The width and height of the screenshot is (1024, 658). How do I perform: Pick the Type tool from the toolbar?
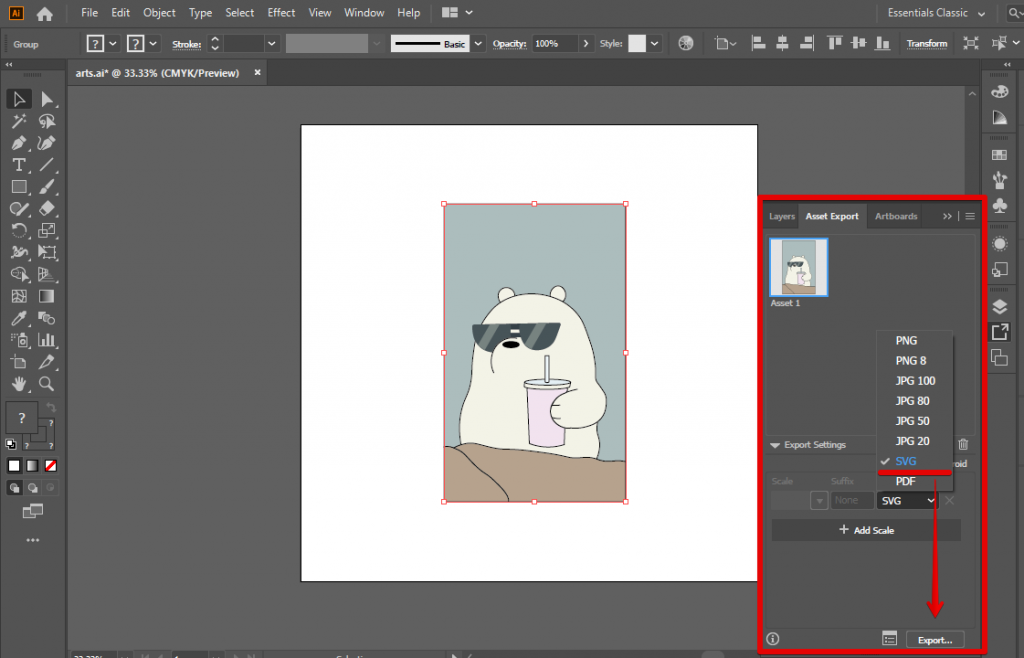point(20,165)
